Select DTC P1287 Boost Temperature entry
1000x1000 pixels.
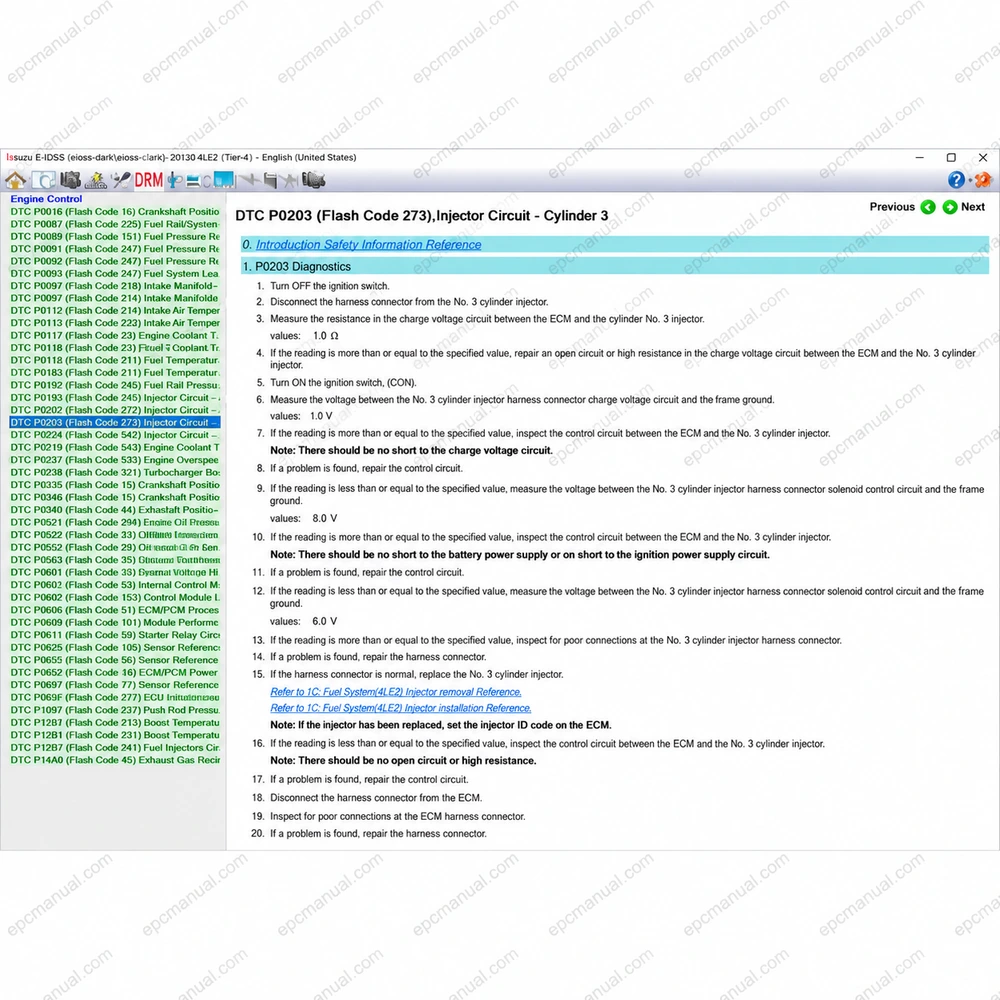click(x=115, y=723)
